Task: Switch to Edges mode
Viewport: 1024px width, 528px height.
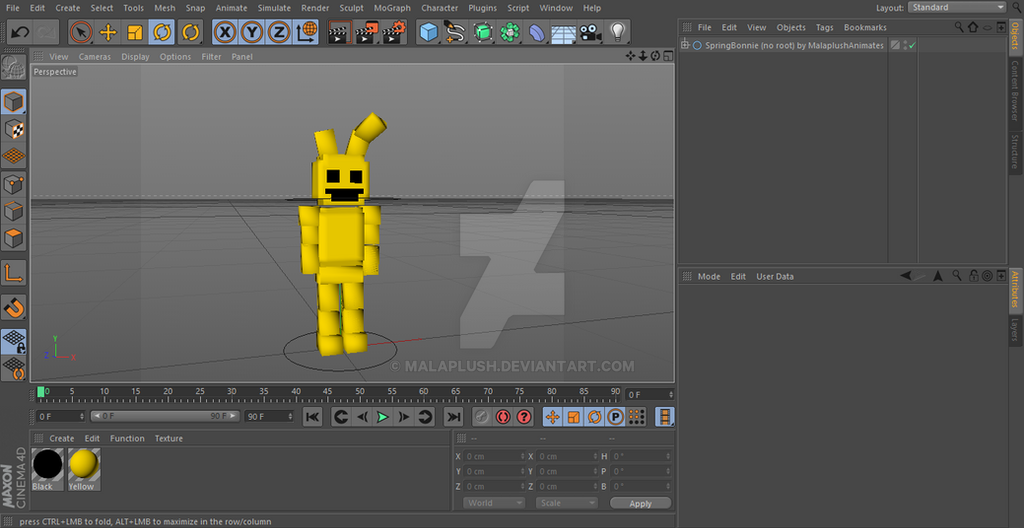Action: (x=14, y=211)
